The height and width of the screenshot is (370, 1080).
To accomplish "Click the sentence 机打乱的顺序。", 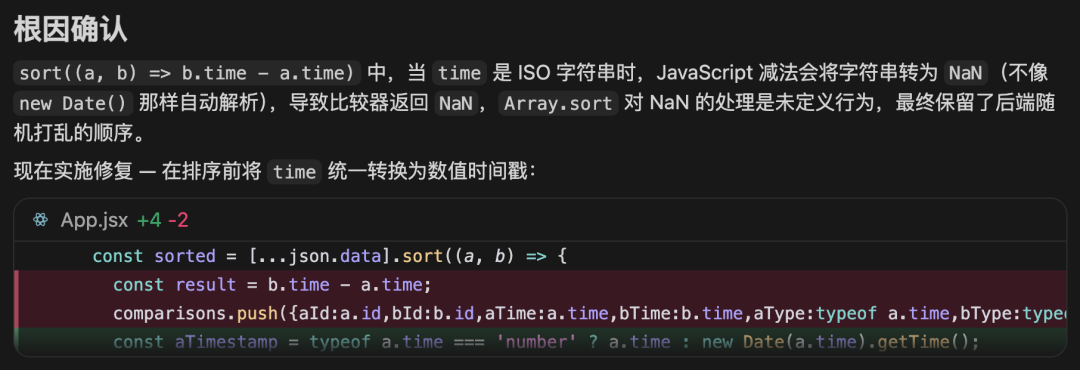I will (80, 132).
